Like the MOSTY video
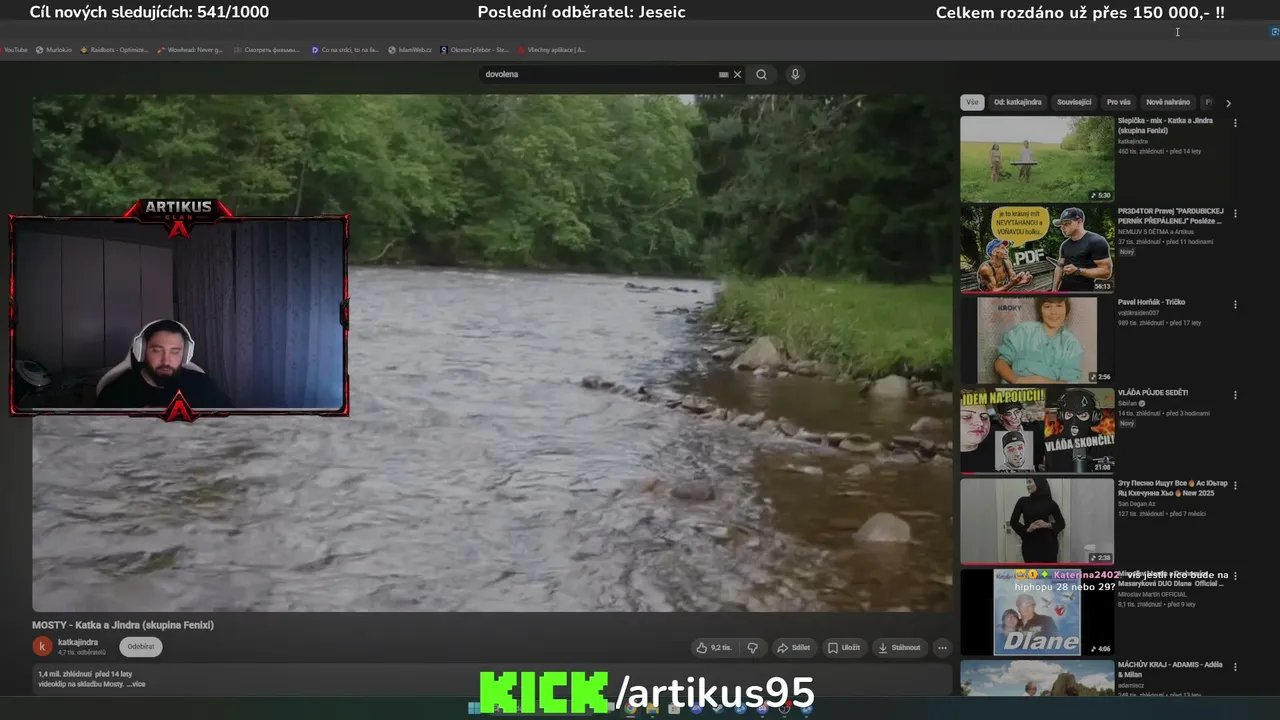 point(715,648)
